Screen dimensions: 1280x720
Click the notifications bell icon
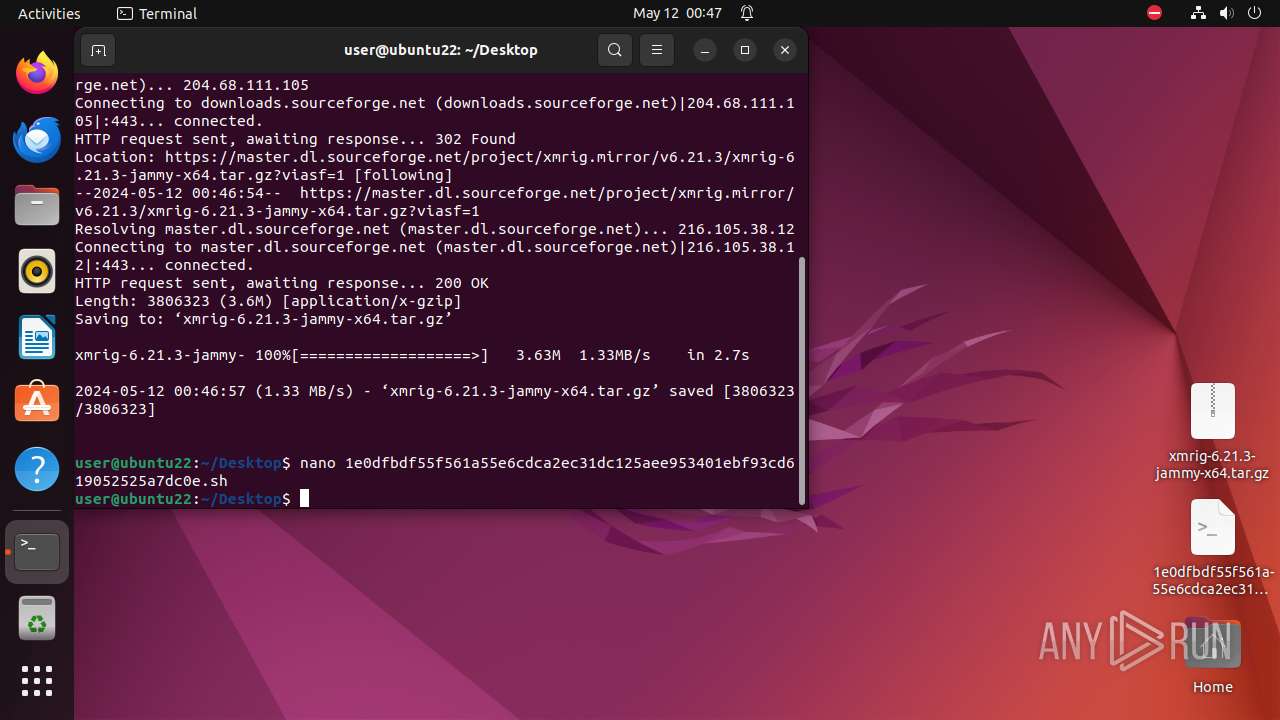pyautogui.click(x=747, y=13)
